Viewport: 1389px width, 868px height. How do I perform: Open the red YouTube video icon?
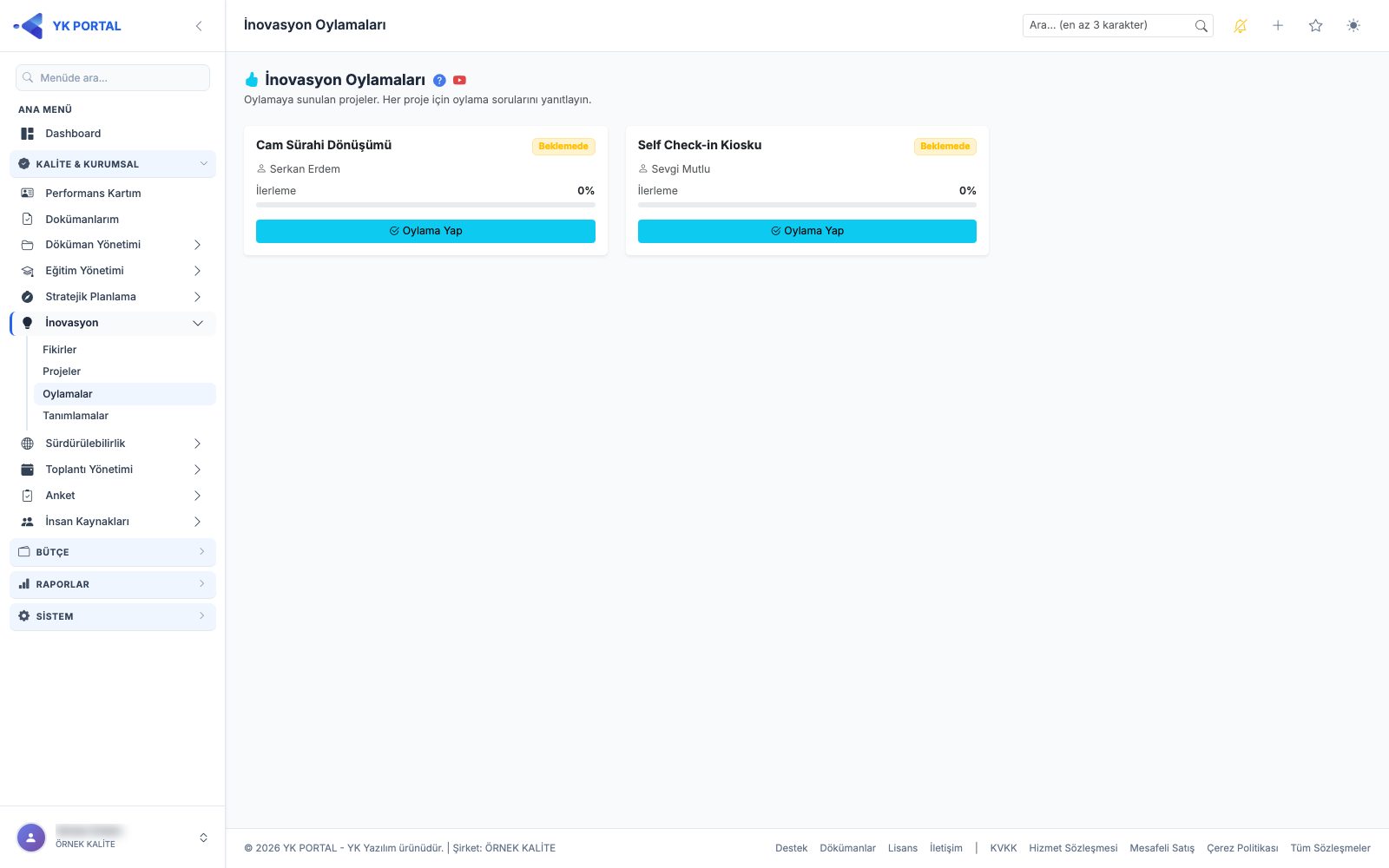tap(459, 80)
